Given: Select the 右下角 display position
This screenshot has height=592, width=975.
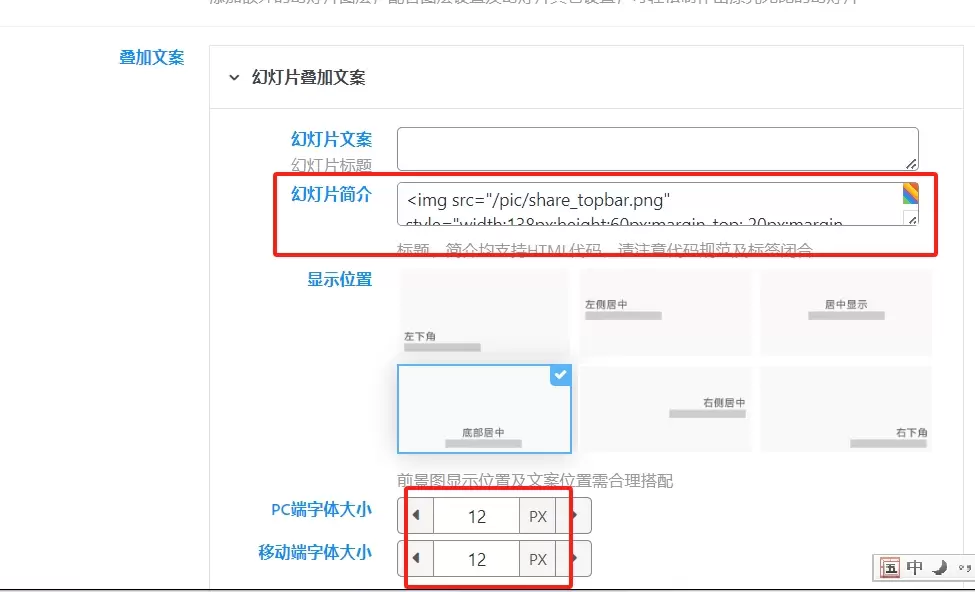Looking at the screenshot, I should (x=845, y=408).
